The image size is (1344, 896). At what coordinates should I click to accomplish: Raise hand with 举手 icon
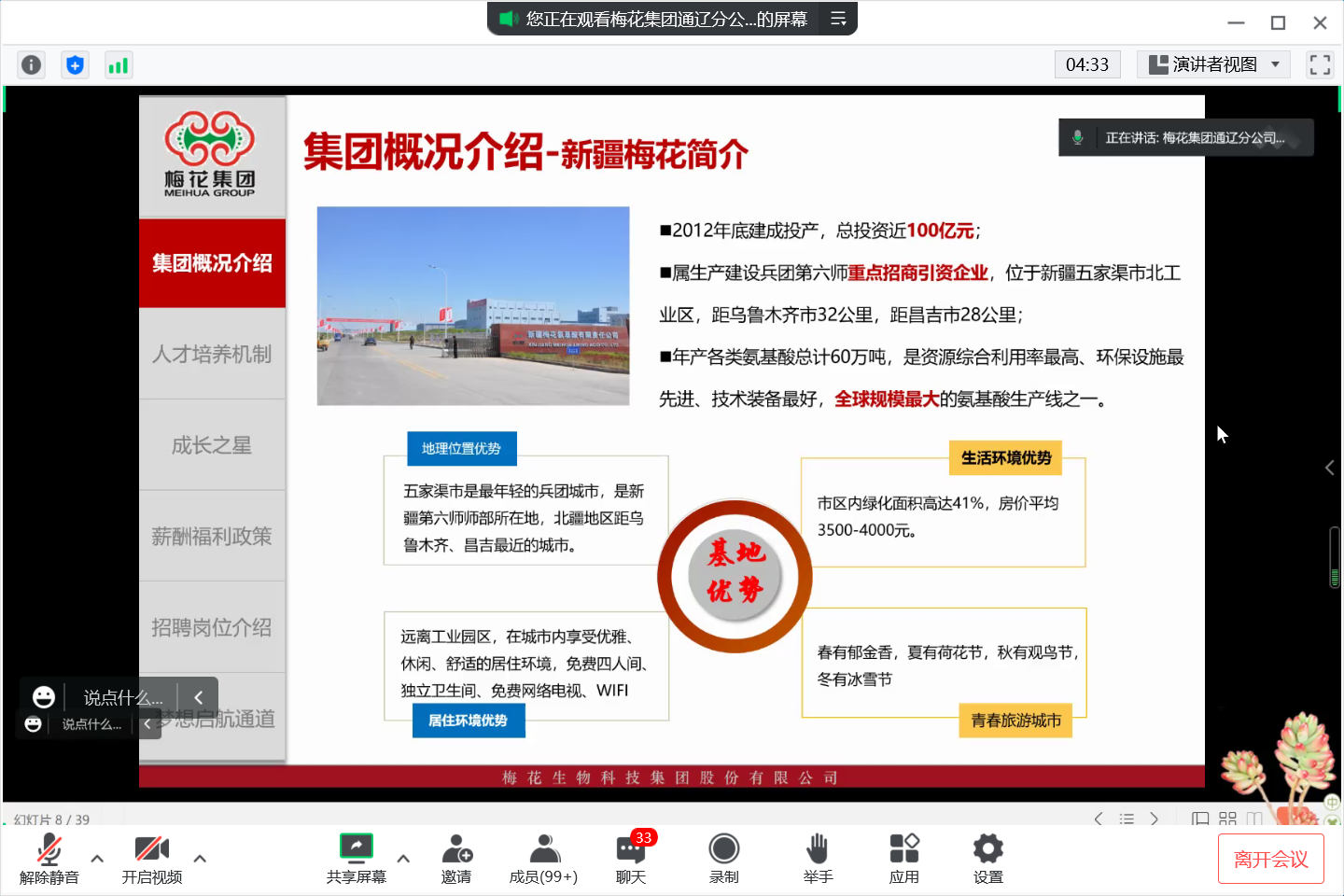coord(818,858)
